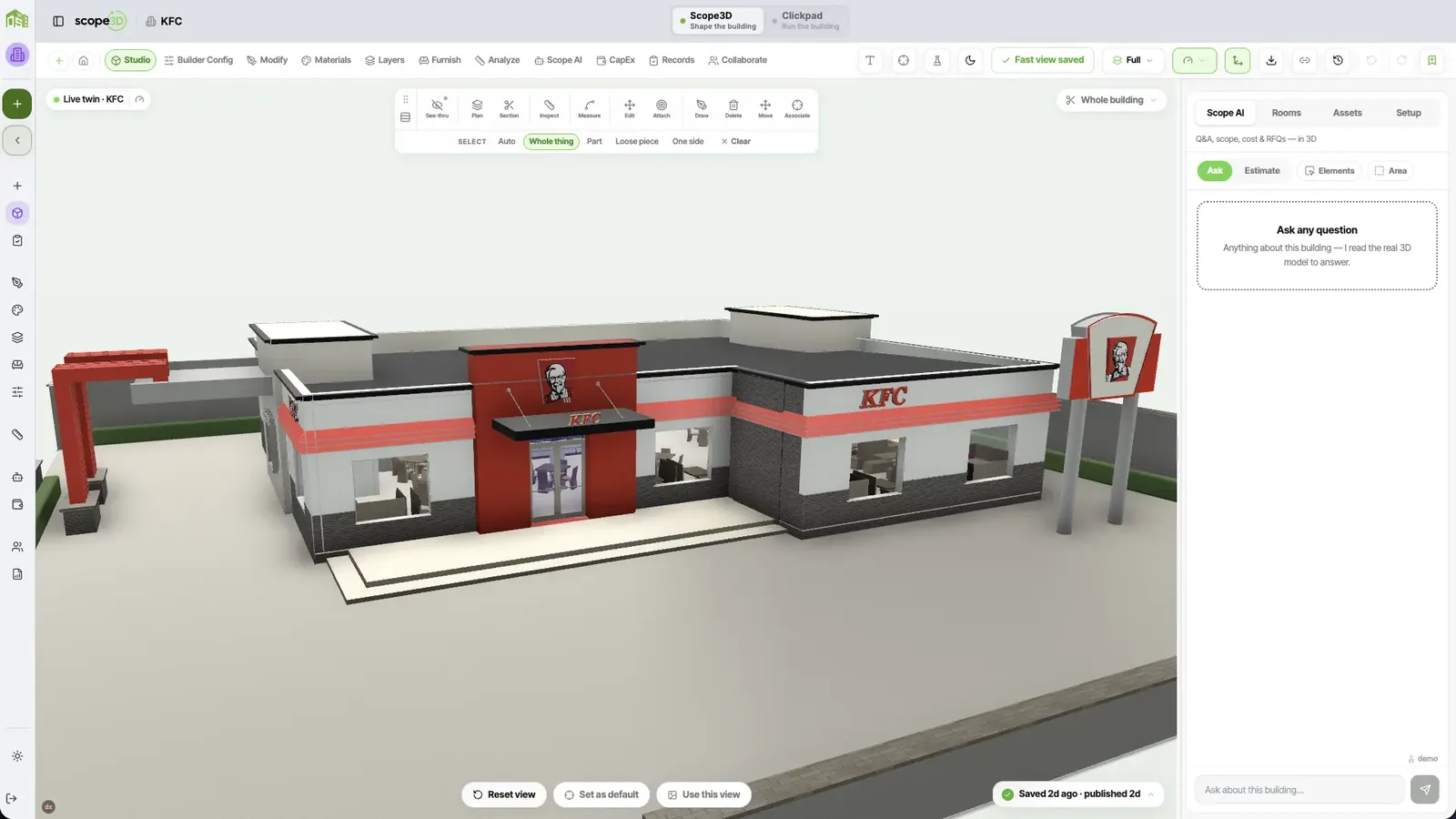Screen dimensions: 1456x819
Task: Toggle the axes gizmo button
Action: click(1238, 60)
